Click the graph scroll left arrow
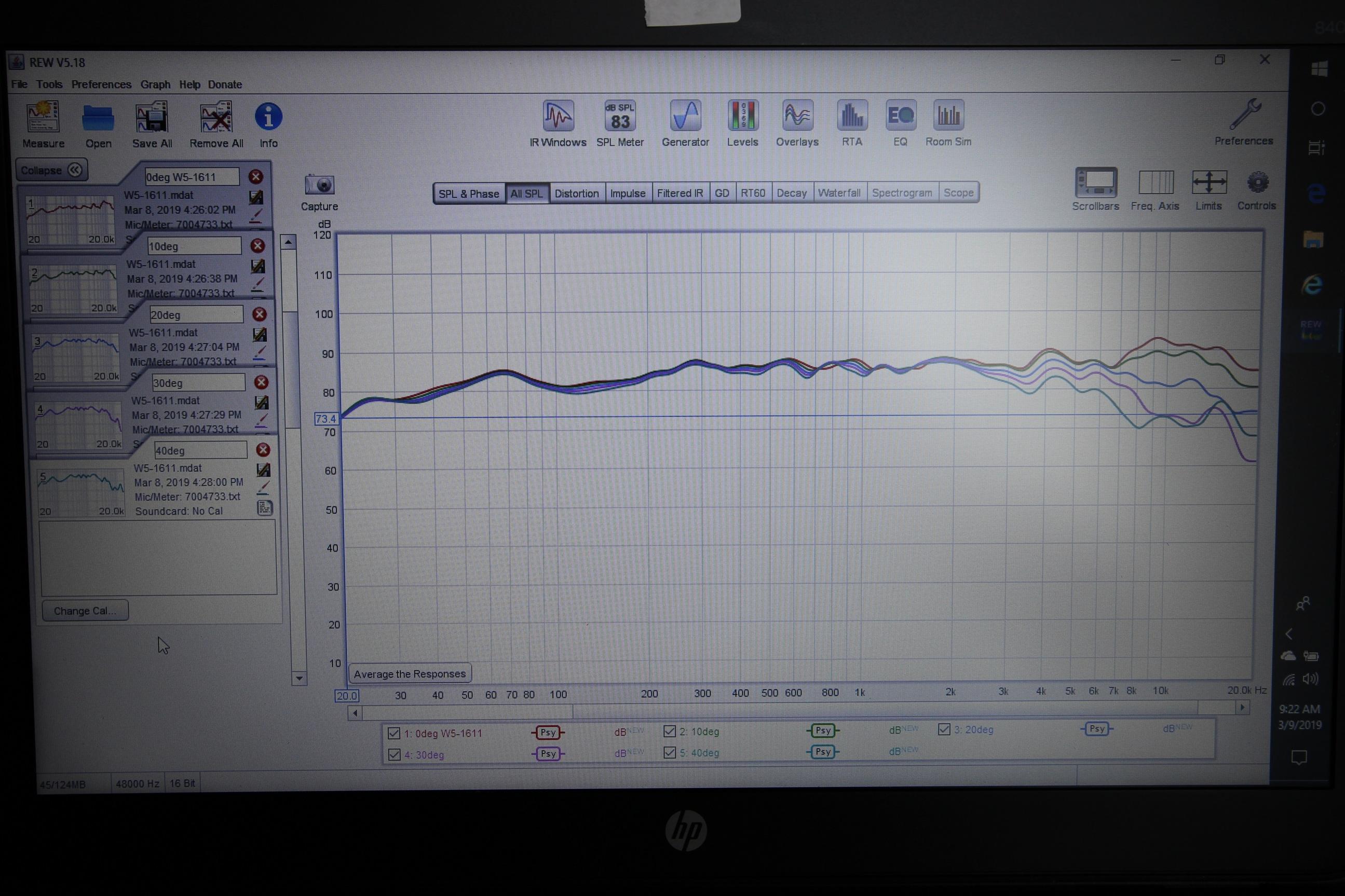Screen dimensions: 1345x896 point(355,712)
